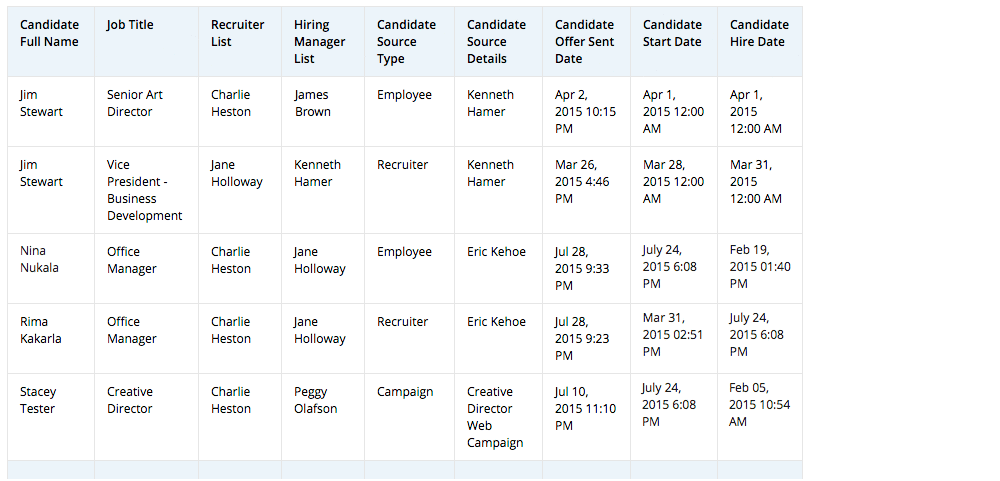Viewport: 1000px width, 481px height.
Task: Select the Campaign source type cell
Action: coord(405,392)
